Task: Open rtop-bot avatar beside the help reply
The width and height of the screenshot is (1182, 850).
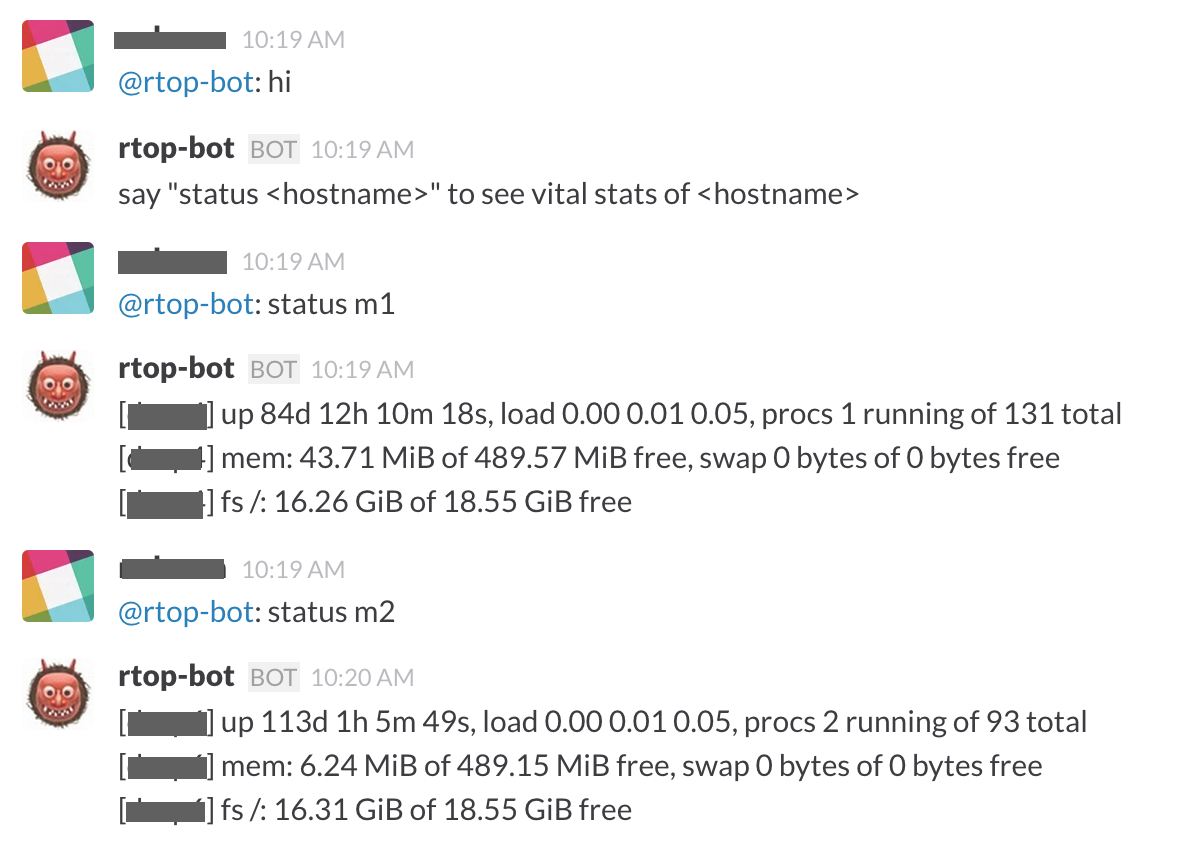Action: pyautogui.click(x=58, y=166)
